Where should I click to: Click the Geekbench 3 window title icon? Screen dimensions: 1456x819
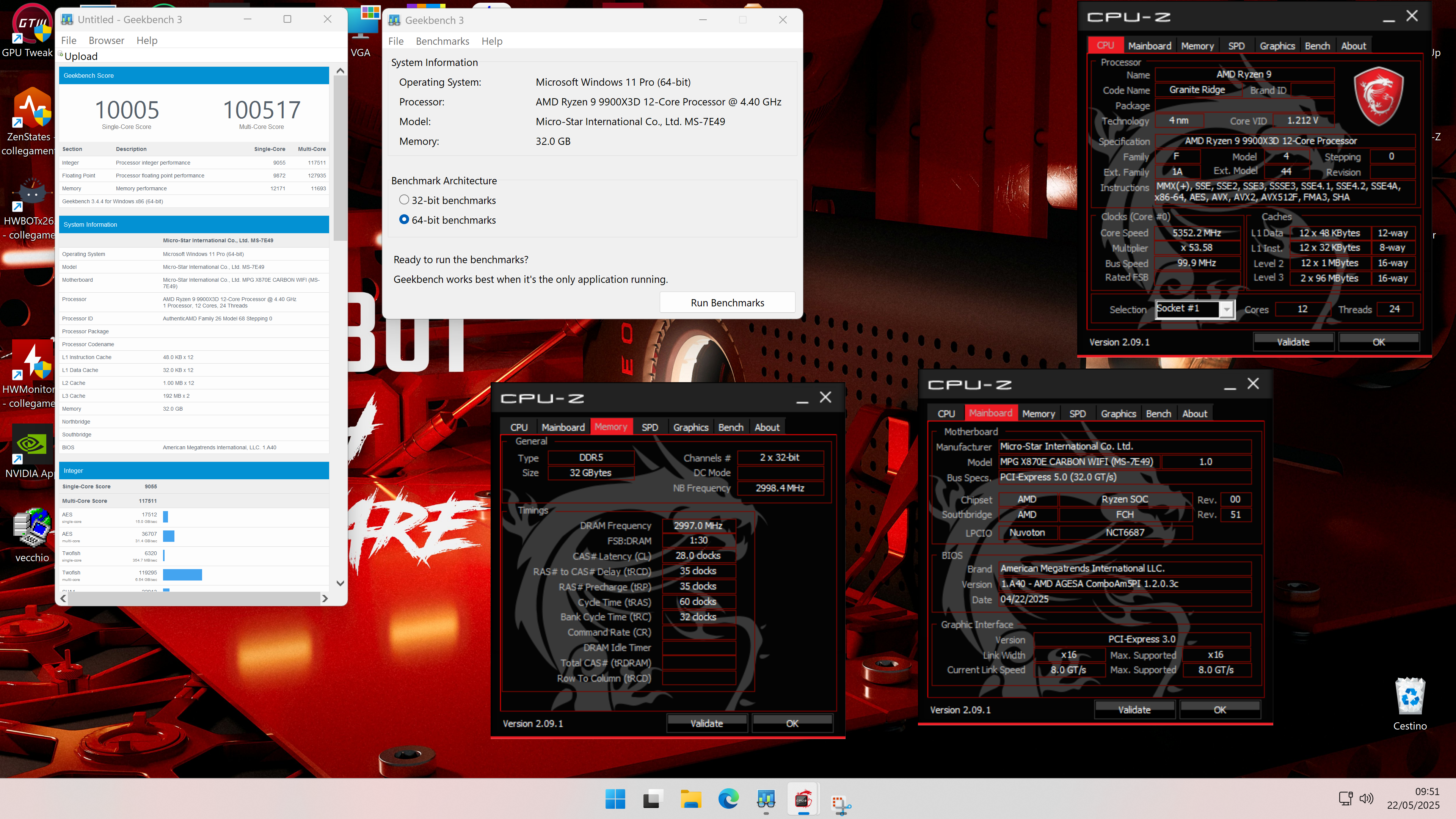tap(394, 20)
